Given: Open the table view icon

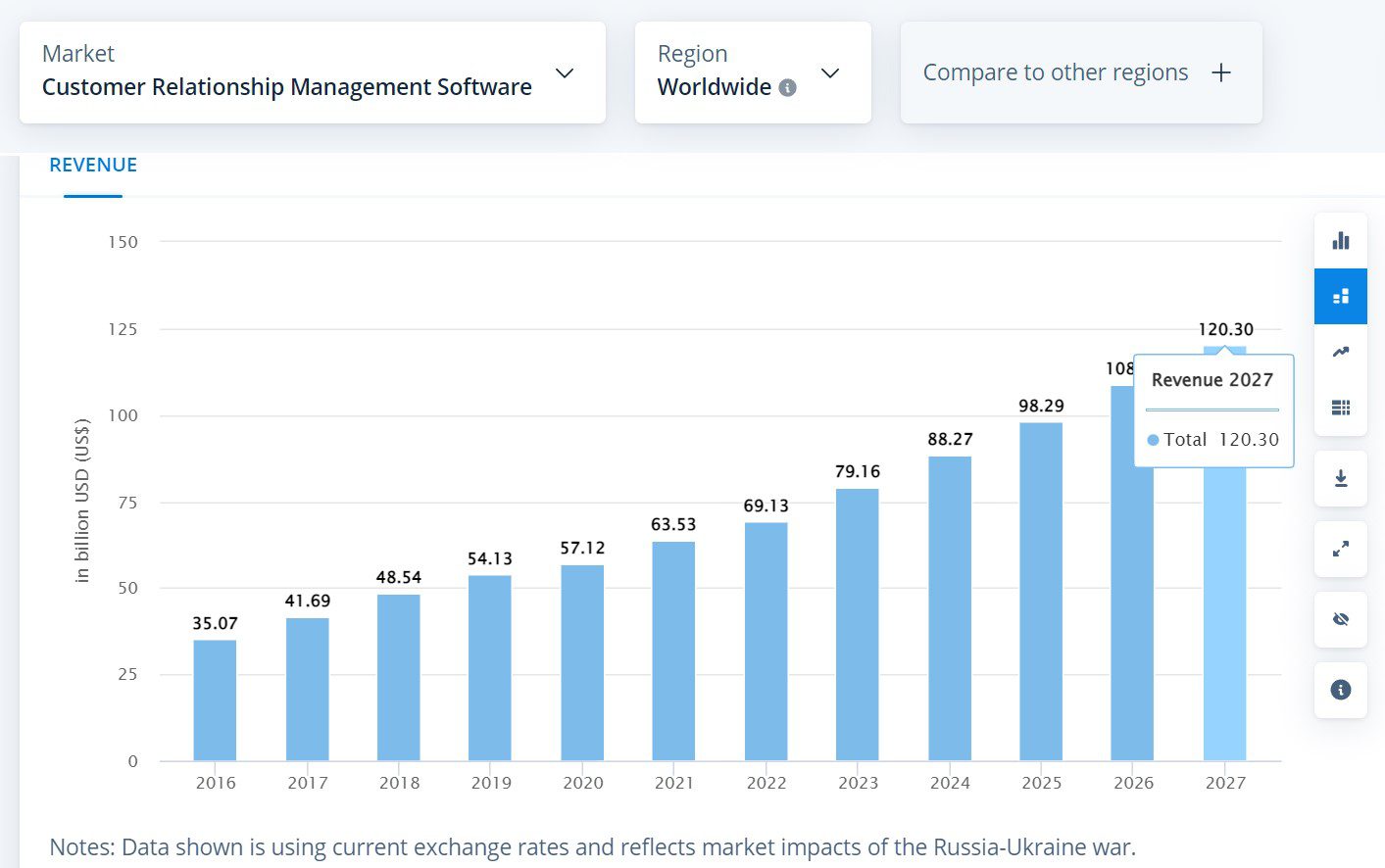Looking at the screenshot, I should [1340, 407].
